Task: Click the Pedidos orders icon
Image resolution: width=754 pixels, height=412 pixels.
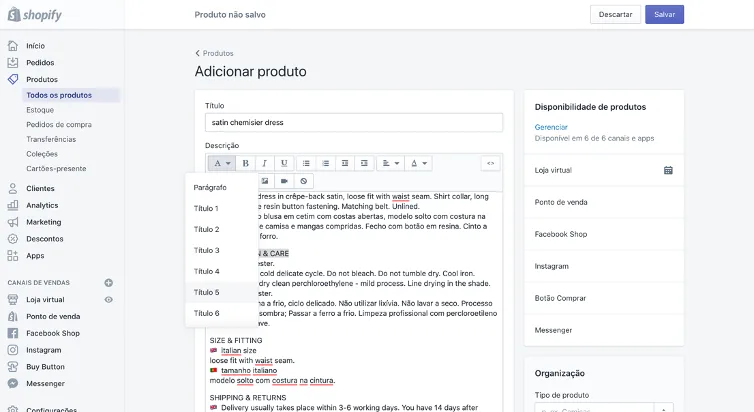Action: 13,62
